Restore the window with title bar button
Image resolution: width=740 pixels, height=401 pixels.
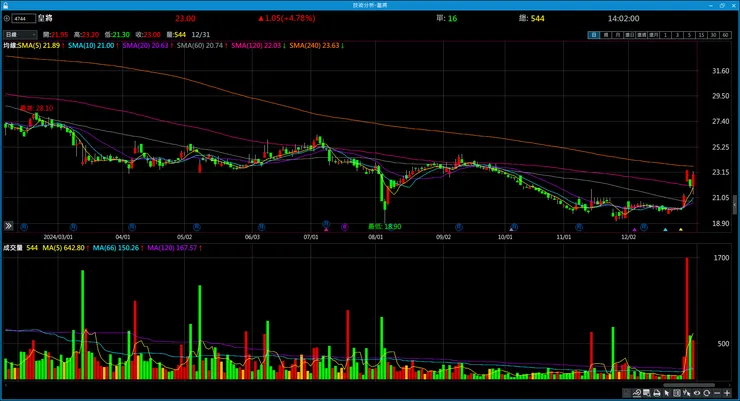pyautogui.click(x=722, y=5)
